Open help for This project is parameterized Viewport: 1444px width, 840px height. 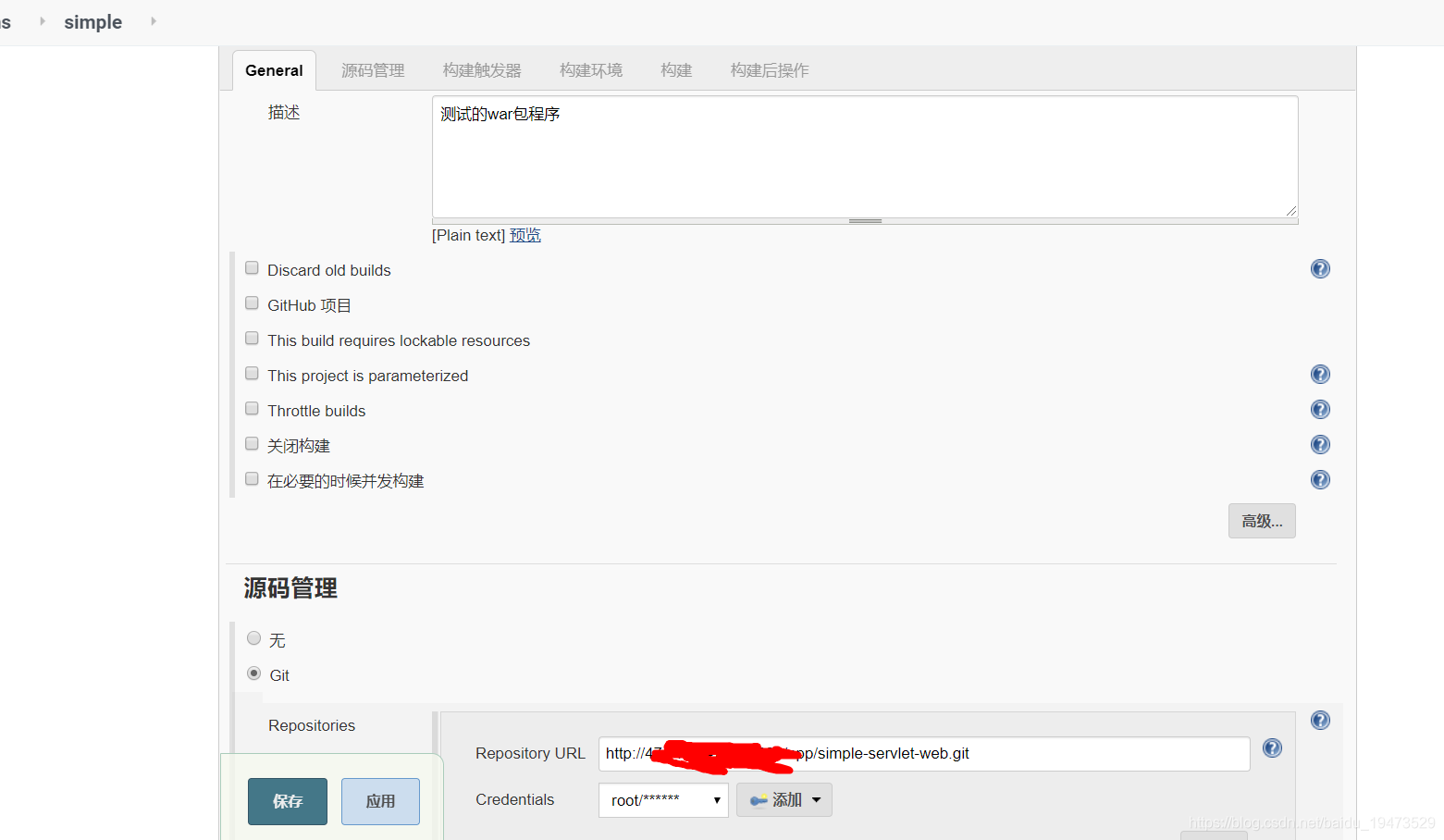pos(1320,375)
